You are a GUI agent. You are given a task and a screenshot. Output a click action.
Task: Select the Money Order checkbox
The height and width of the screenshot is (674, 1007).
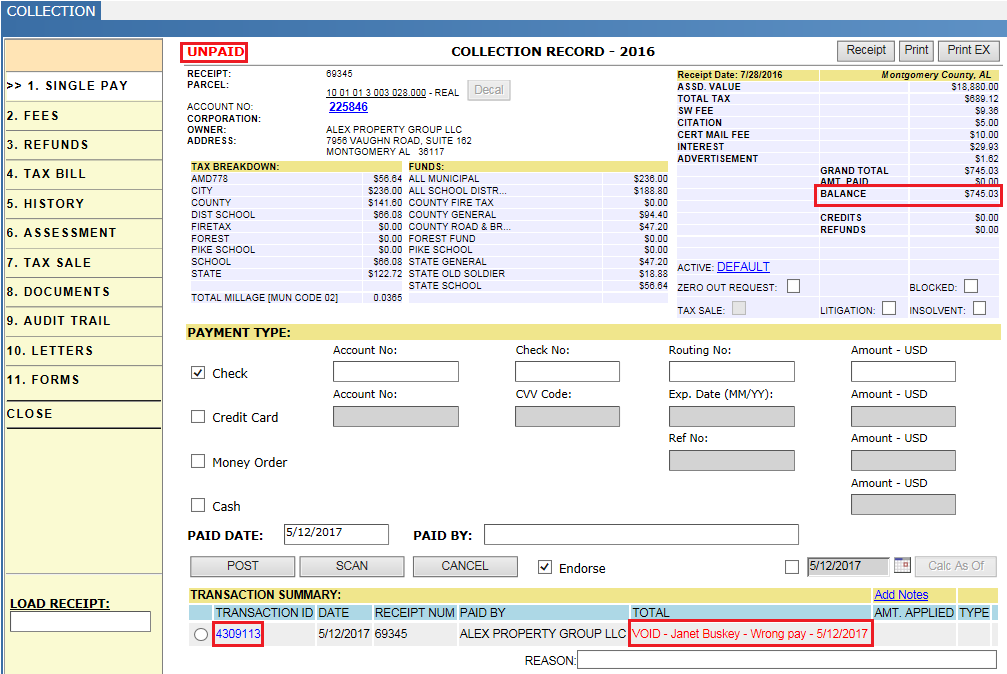[198, 461]
